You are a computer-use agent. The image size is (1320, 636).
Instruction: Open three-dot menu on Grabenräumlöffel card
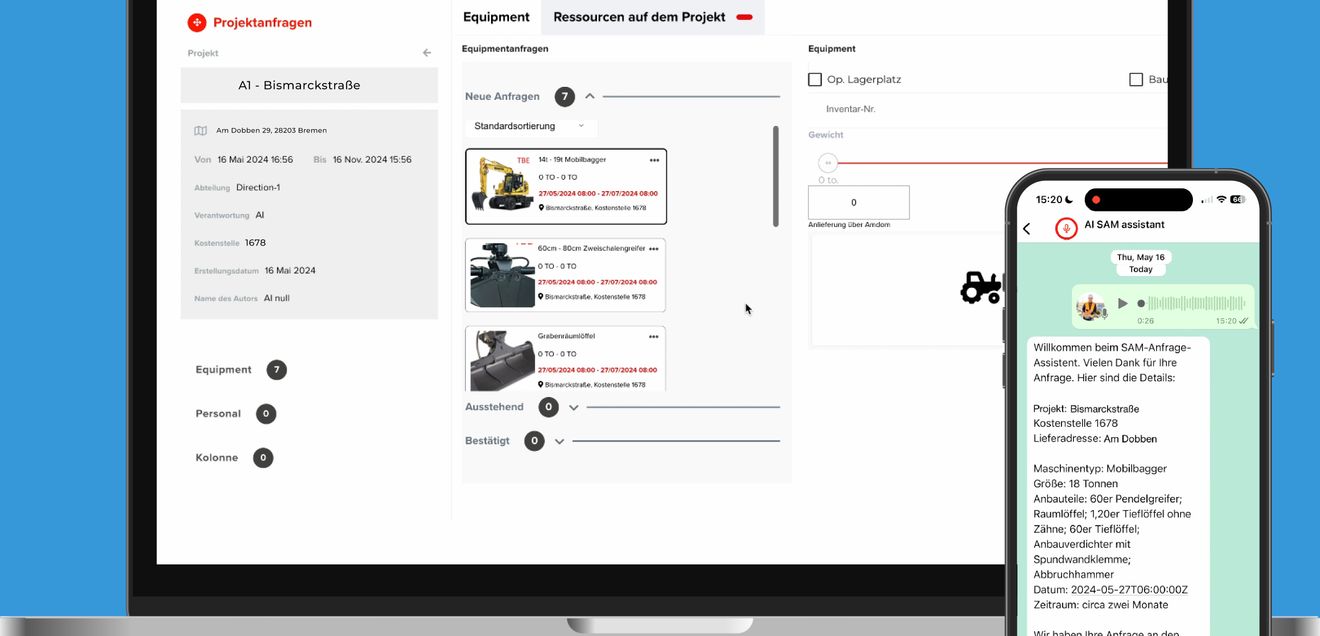tap(654, 337)
